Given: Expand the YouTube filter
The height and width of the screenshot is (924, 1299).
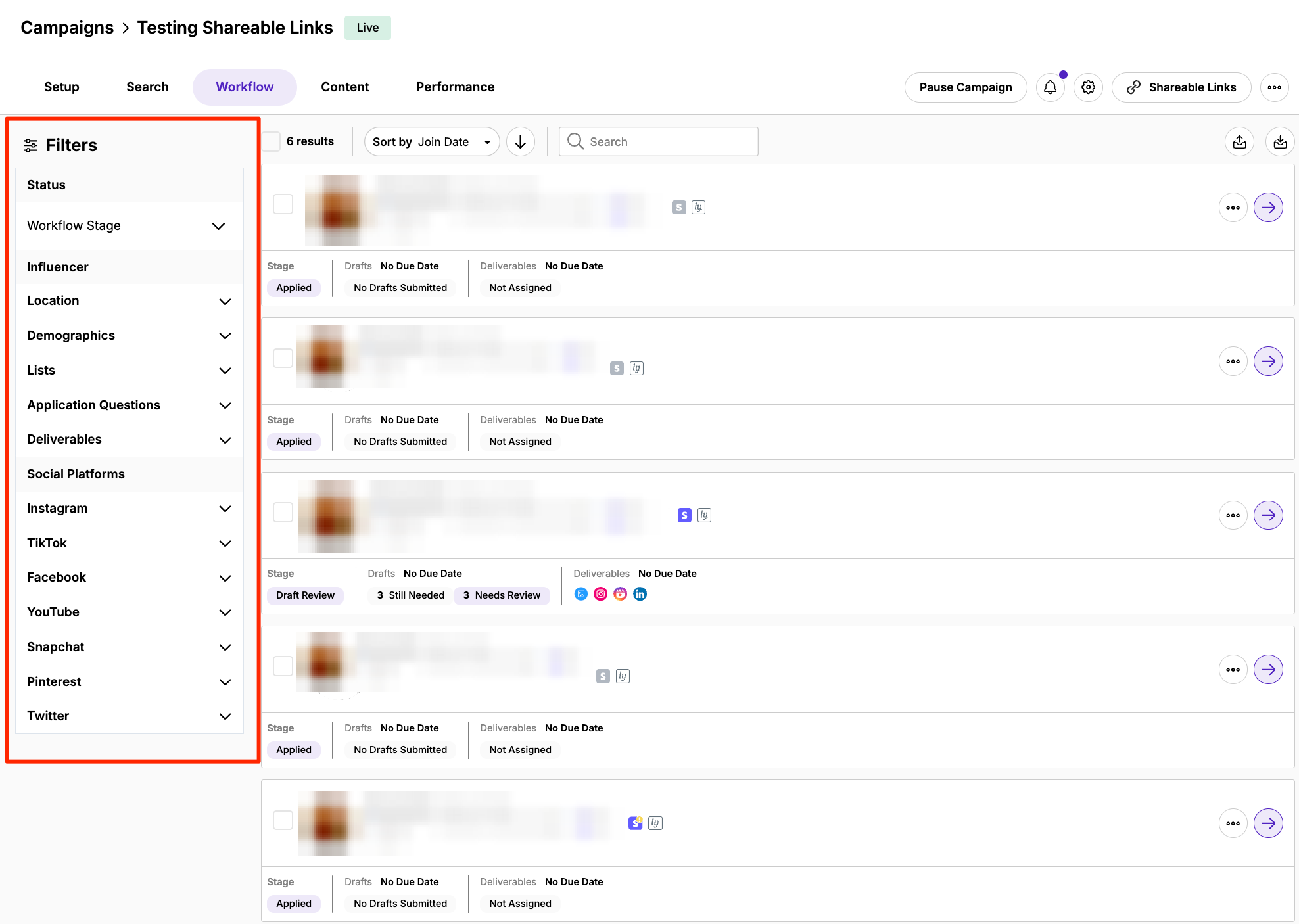Looking at the screenshot, I should [x=130, y=612].
